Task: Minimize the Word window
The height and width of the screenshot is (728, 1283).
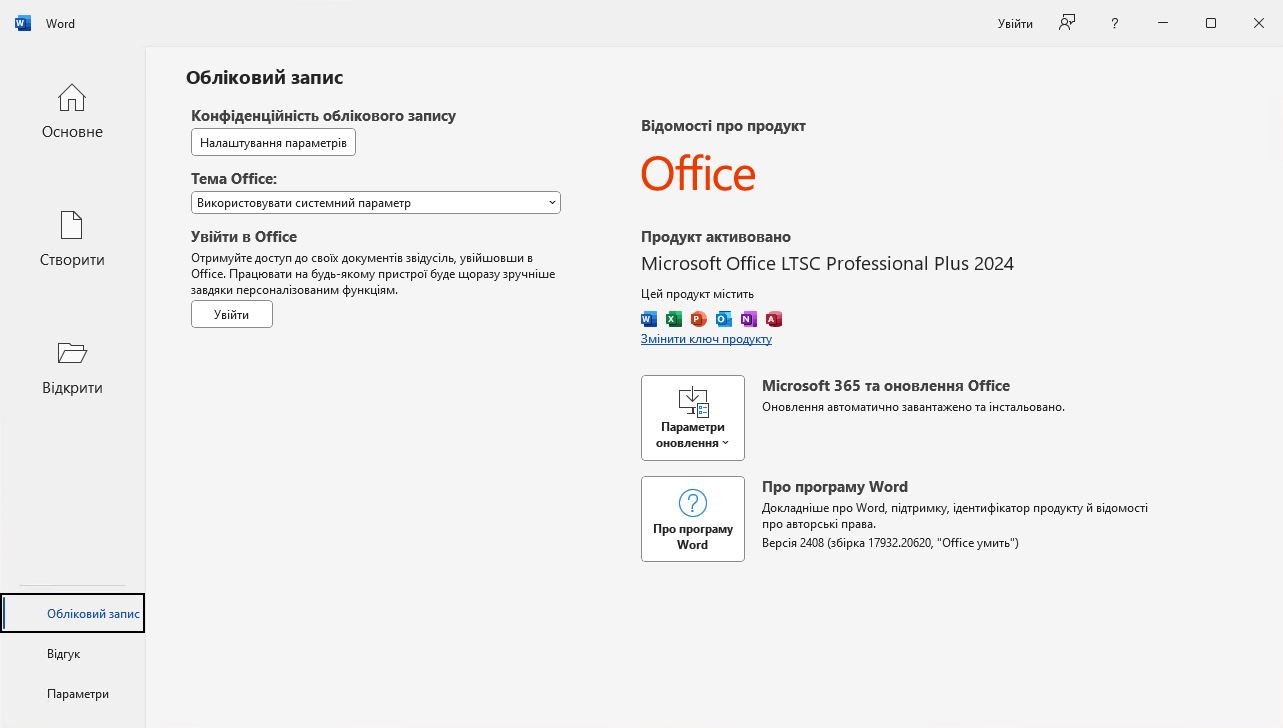Action: [x=1163, y=23]
